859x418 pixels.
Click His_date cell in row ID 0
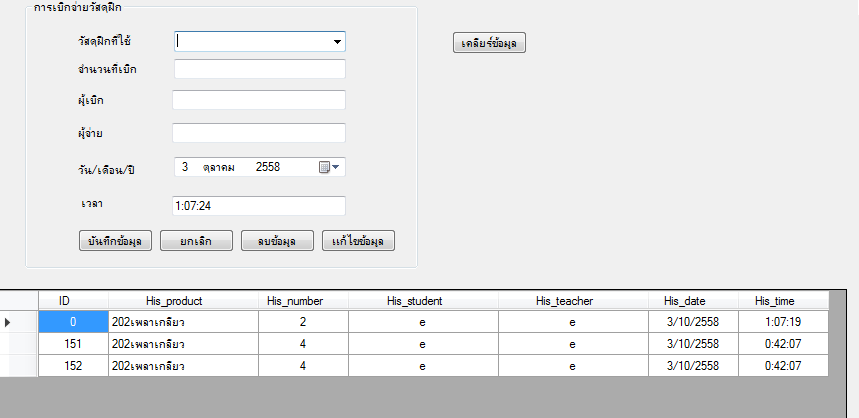[694, 322]
